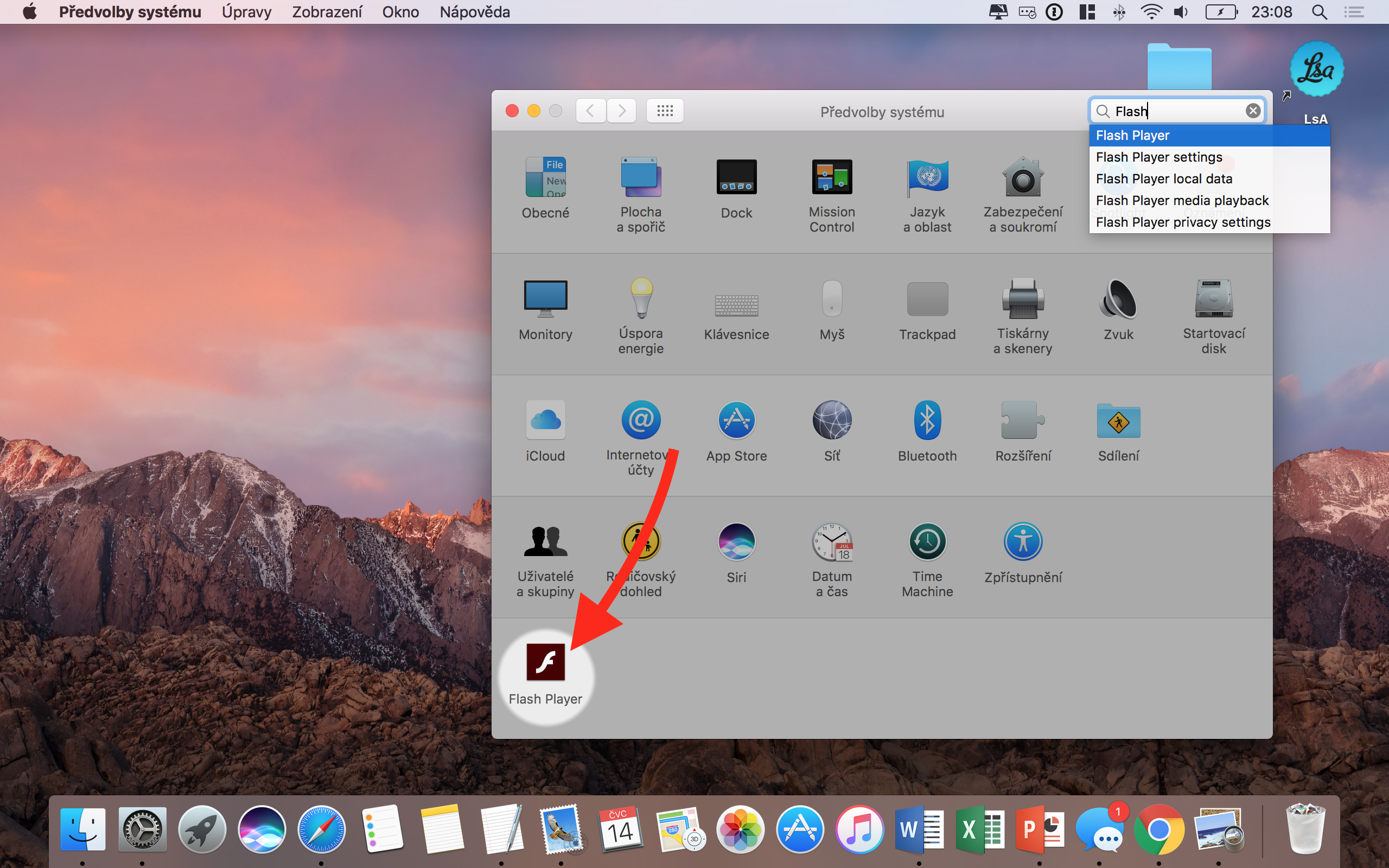Screen dimensions: 1389x868
Task: Clear the Flash search text
Action: pos(1252,111)
